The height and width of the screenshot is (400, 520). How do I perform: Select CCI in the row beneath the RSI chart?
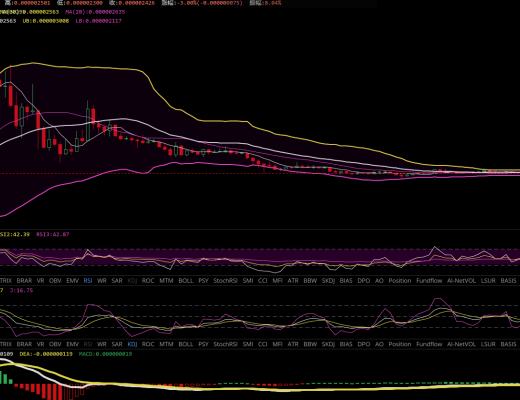(x=263, y=281)
